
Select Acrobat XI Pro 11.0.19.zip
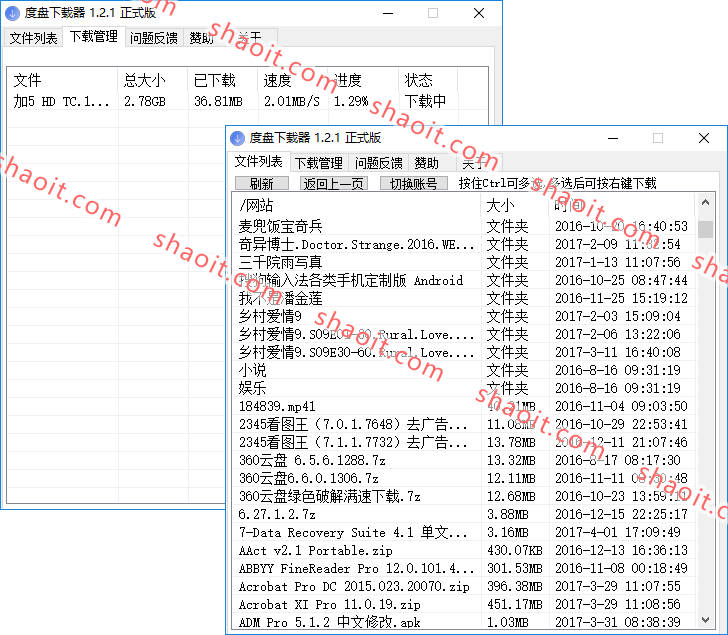330,605
